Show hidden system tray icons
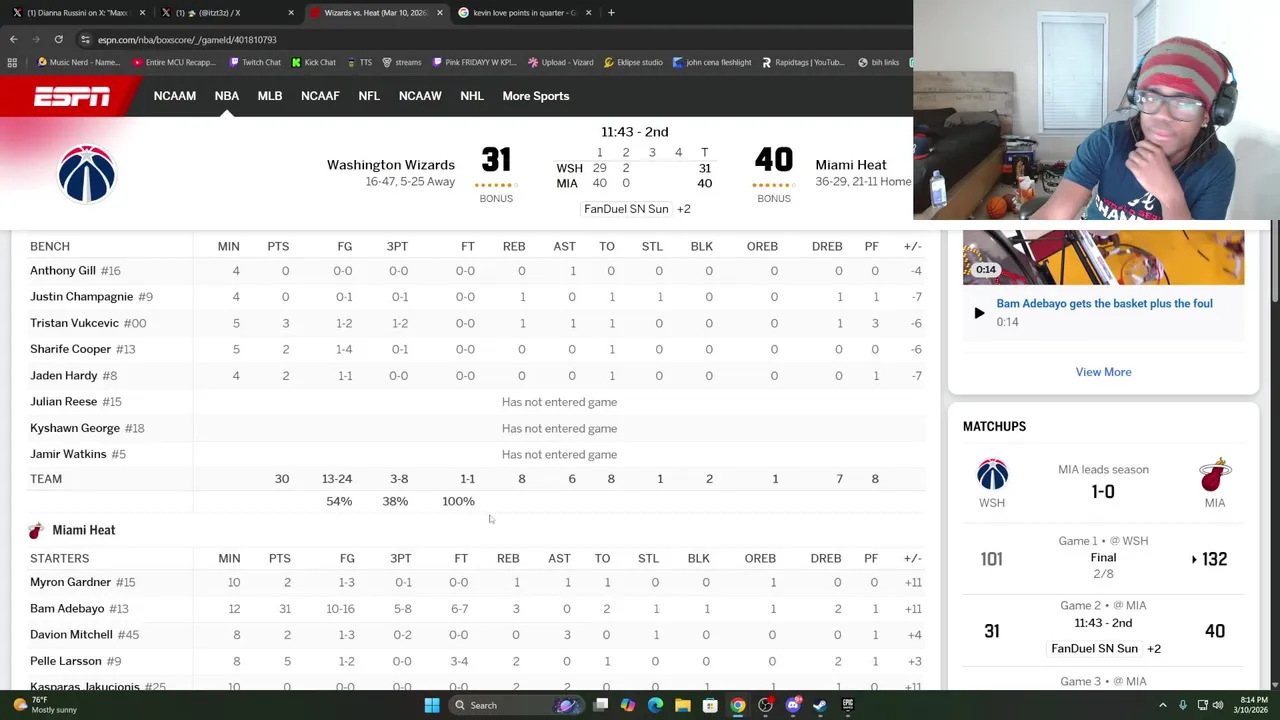The image size is (1280, 720). click(x=1162, y=705)
